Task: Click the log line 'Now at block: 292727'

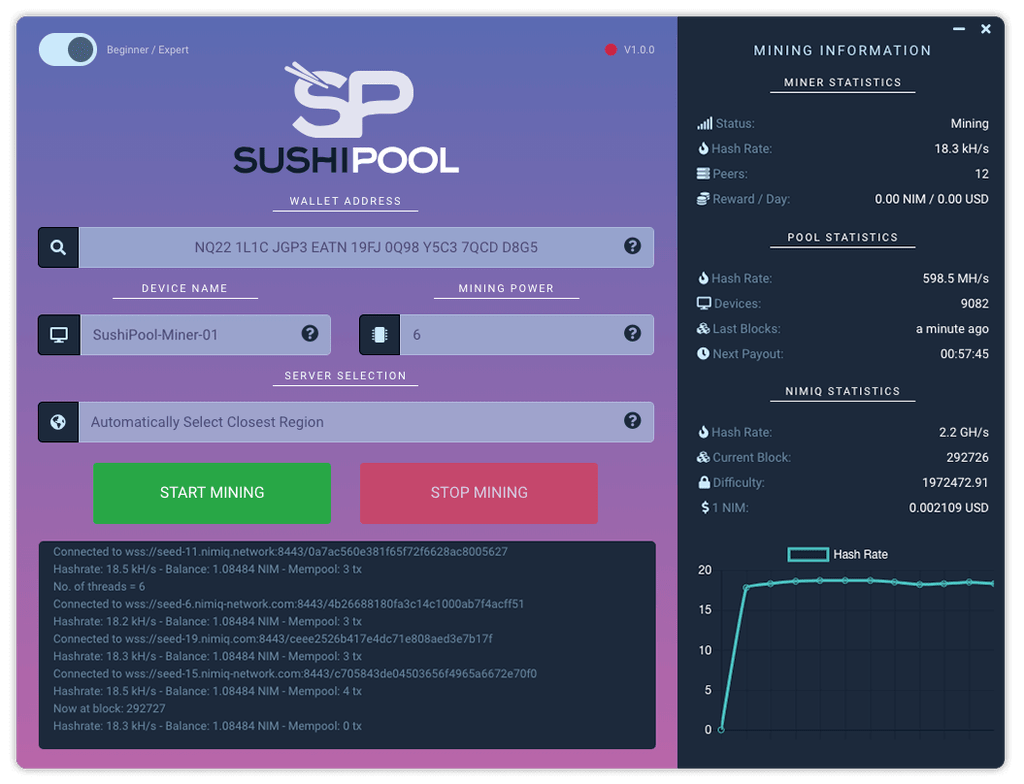Action: (109, 708)
